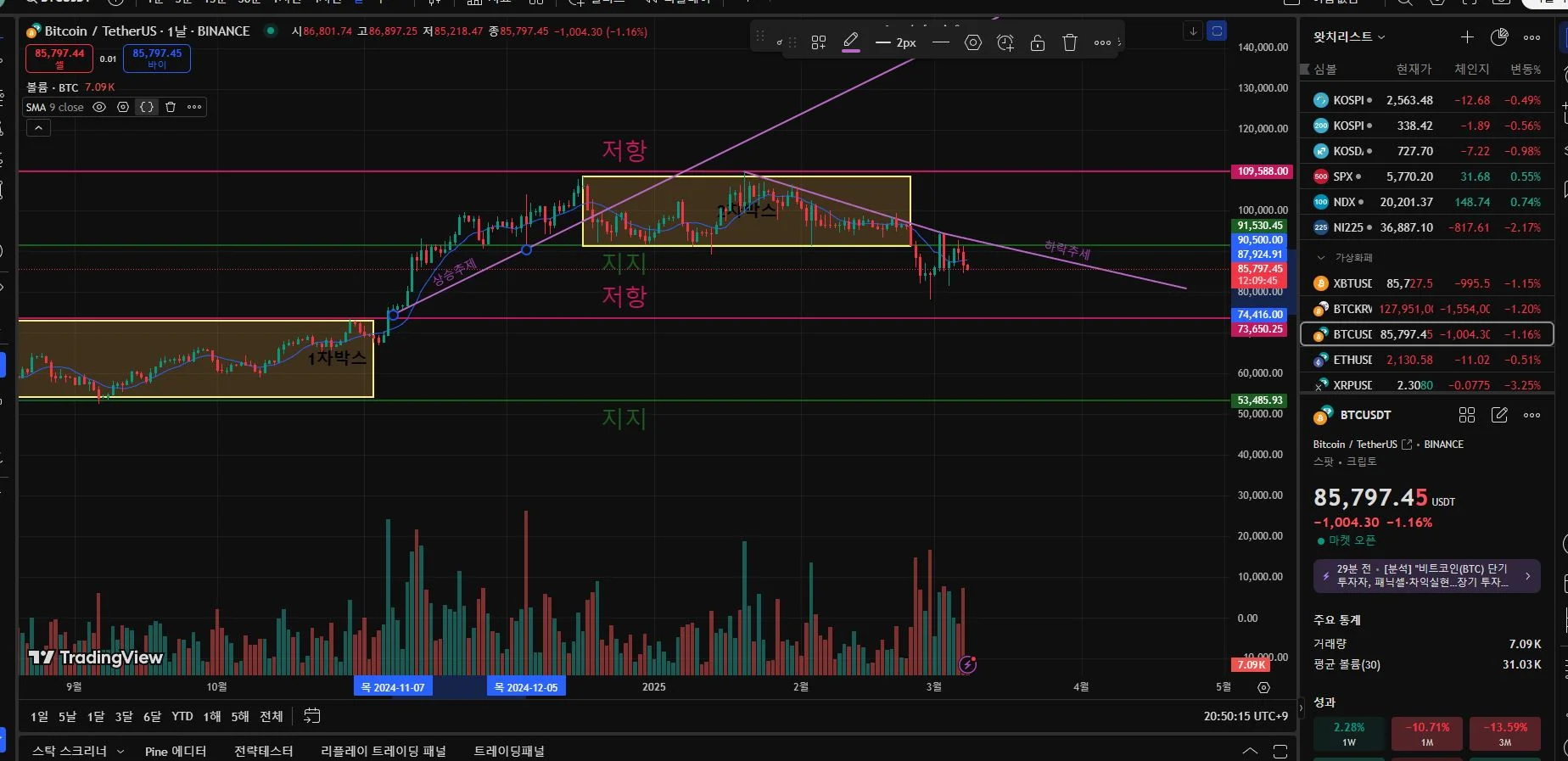This screenshot has height=761, width=1568.
Task: Toggle the blue chart maximize button
Action: point(1217,31)
